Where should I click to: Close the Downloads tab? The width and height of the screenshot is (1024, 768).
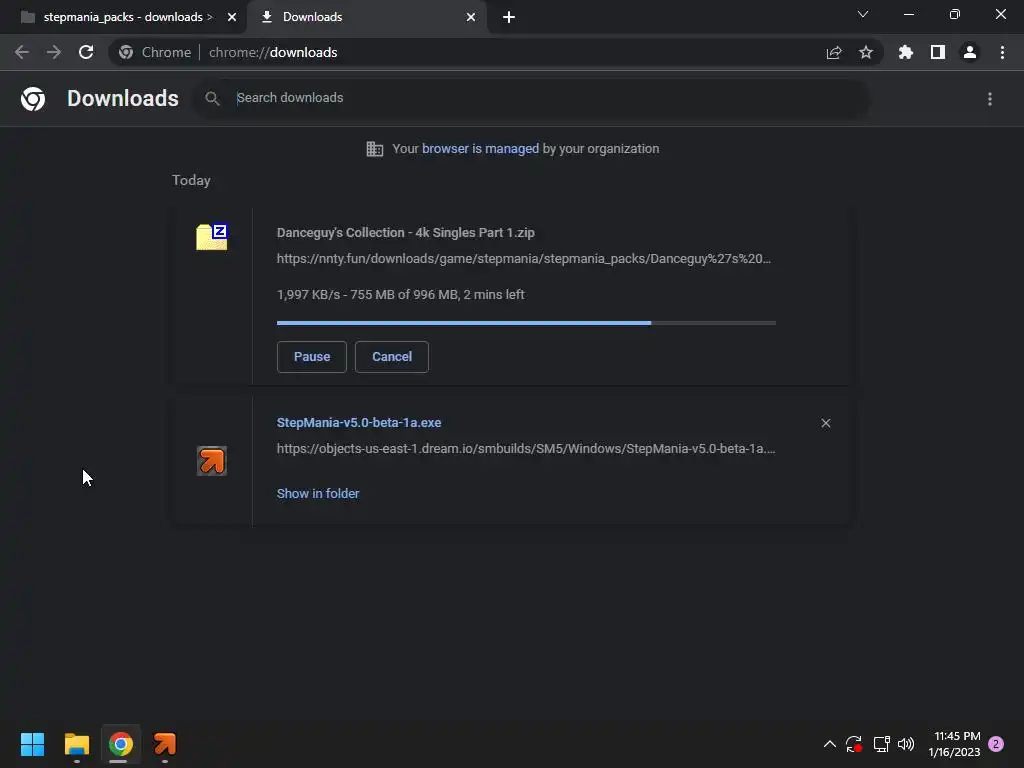pyautogui.click(x=471, y=17)
